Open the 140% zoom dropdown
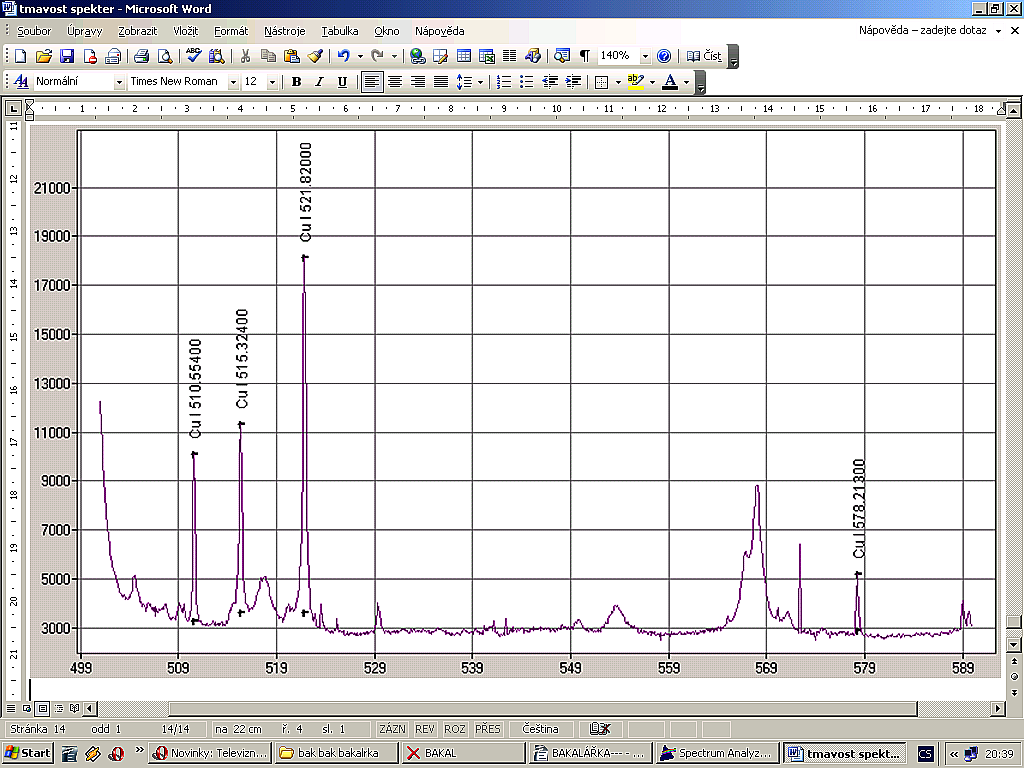The image size is (1024, 768). tap(645, 57)
